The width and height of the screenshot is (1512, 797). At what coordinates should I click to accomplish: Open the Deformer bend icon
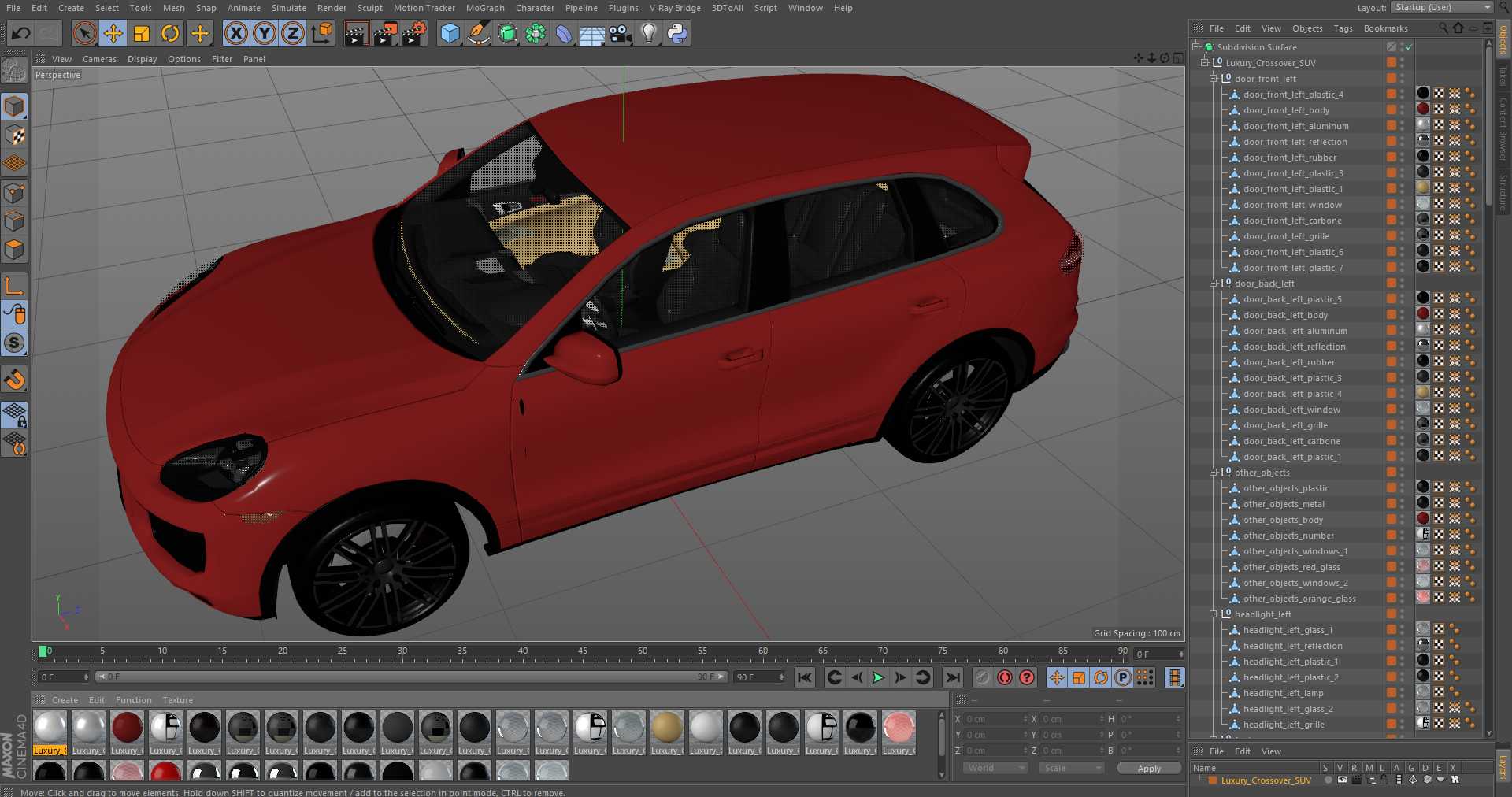tap(564, 33)
